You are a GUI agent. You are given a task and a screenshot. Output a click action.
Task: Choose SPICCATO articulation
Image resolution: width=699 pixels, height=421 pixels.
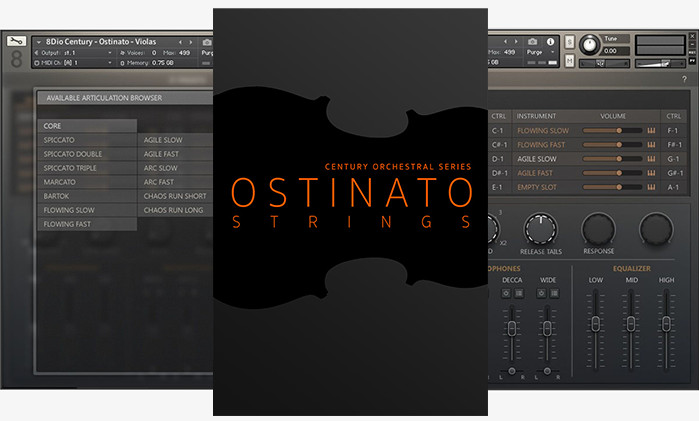coord(87,140)
